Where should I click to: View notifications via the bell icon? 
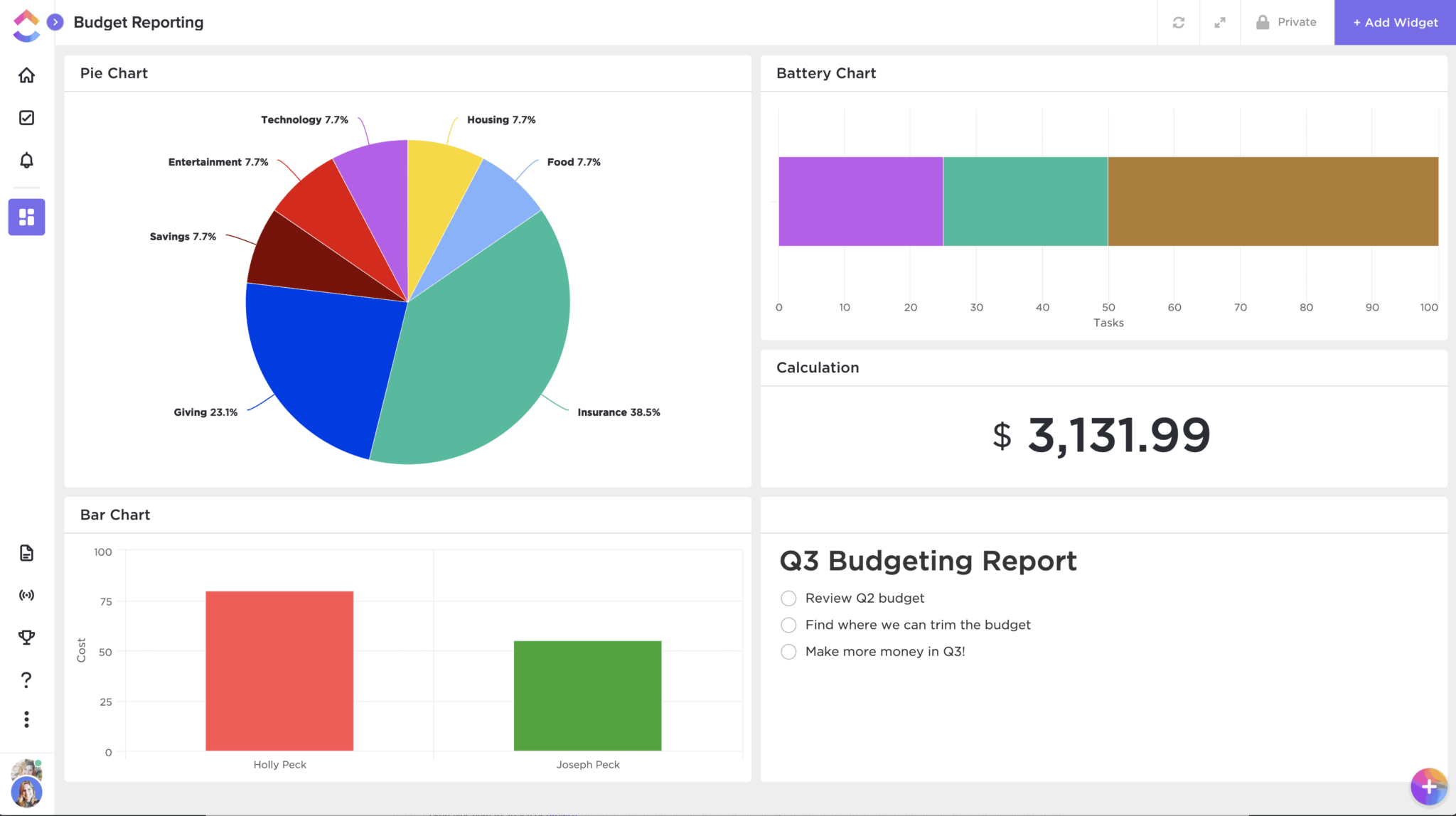coord(26,161)
